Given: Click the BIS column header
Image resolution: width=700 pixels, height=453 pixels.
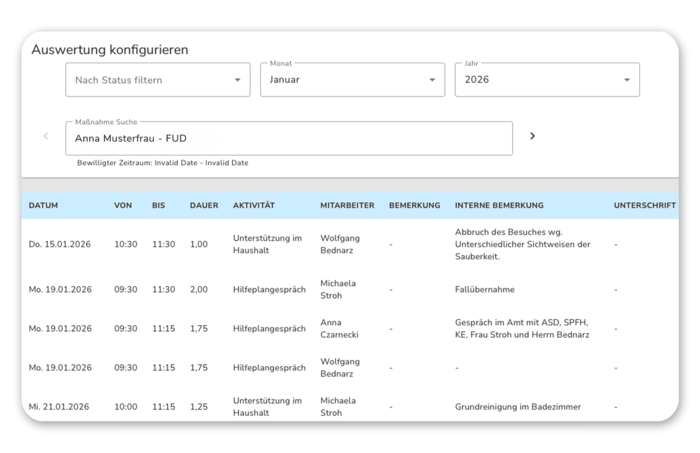Looking at the screenshot, I should coord(159,205).
